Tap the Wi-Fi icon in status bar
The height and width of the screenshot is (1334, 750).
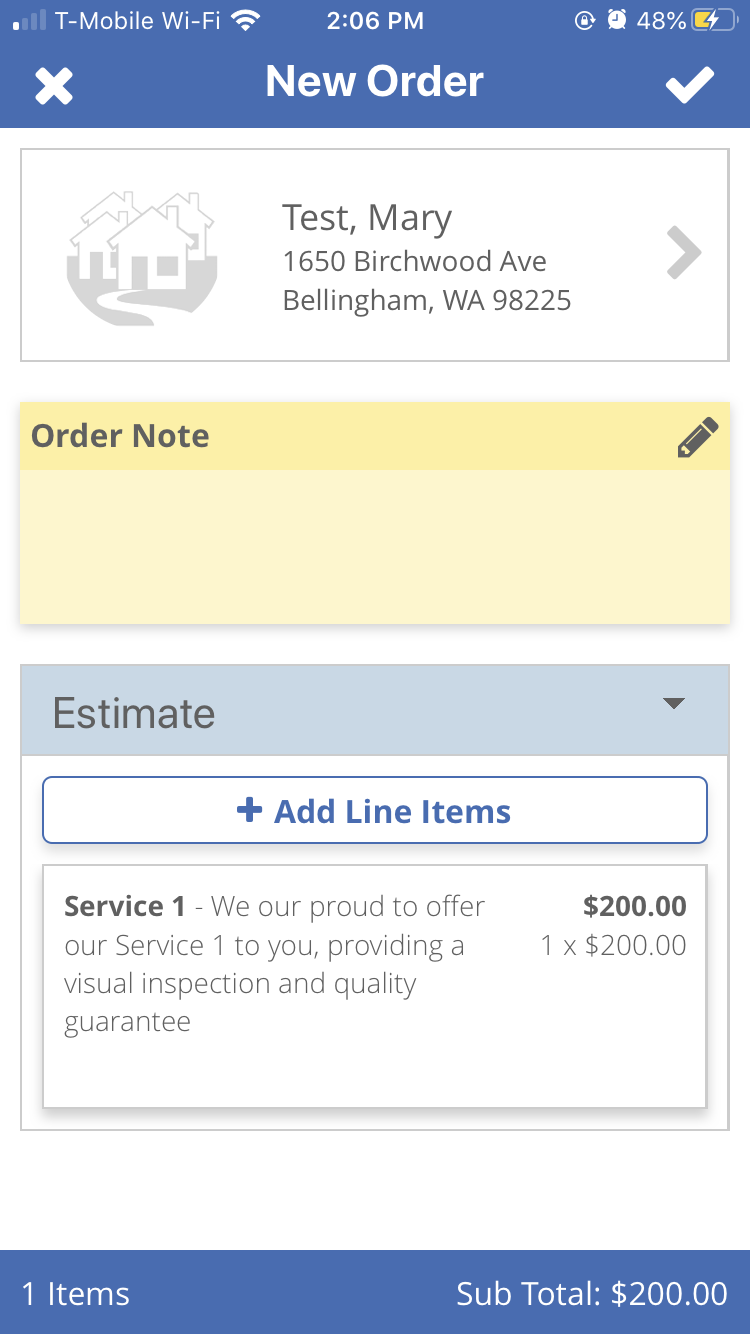point(243,20)
